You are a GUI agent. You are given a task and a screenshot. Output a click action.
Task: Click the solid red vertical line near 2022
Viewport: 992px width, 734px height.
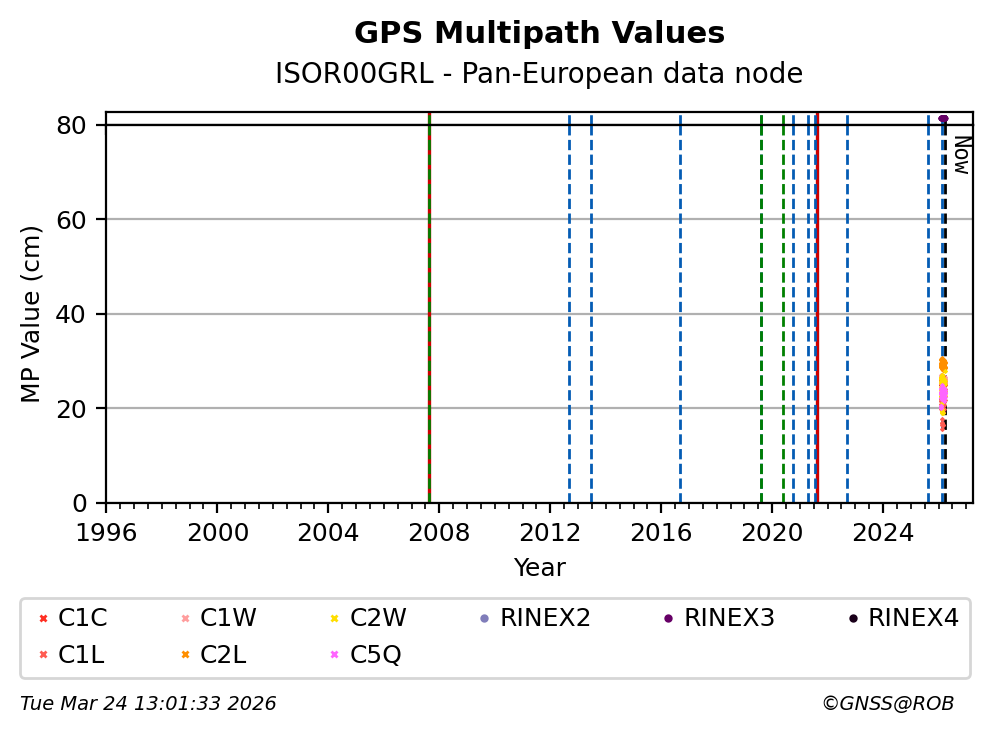click(x=817, y=300)
